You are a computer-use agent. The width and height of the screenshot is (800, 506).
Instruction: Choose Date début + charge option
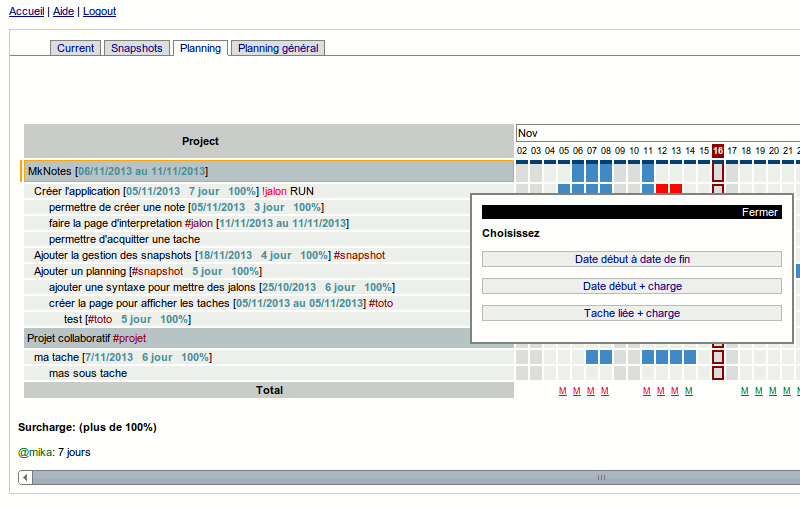click(x=632, y=286)
